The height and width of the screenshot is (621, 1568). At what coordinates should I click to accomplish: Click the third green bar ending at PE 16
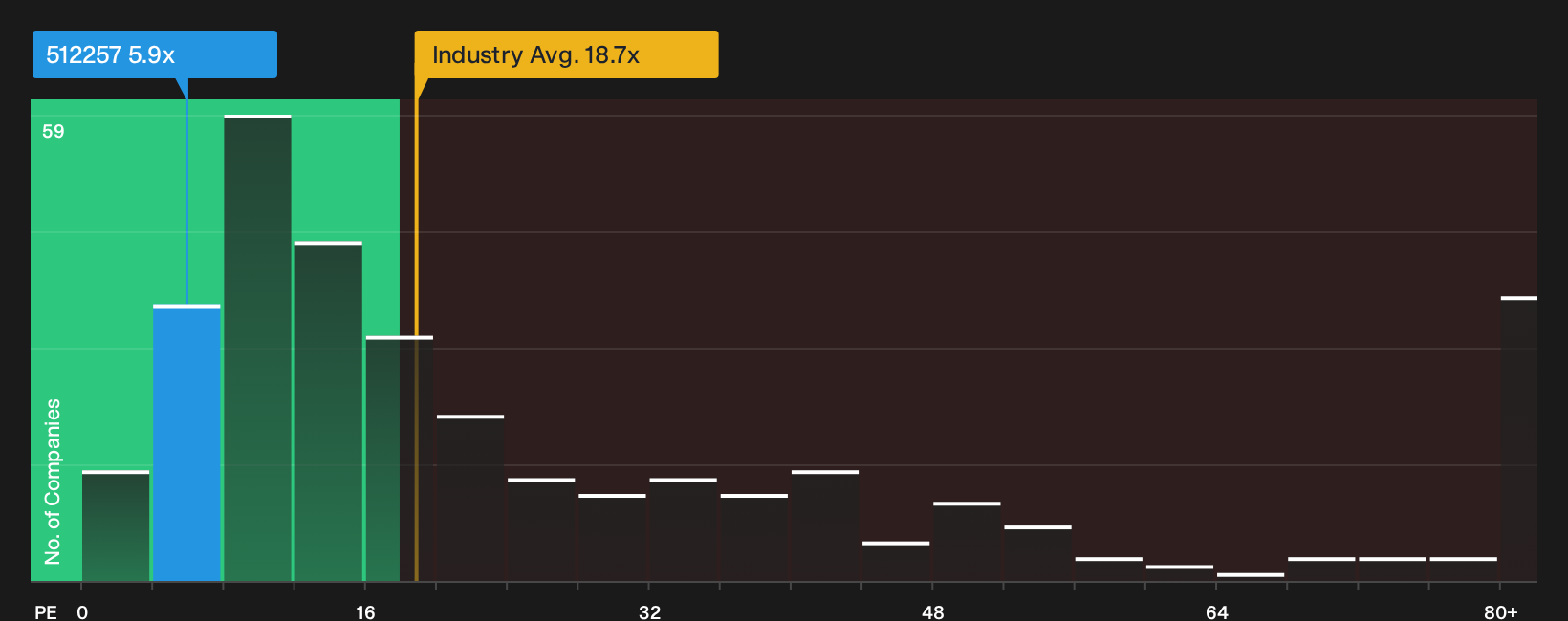(328, 411)
